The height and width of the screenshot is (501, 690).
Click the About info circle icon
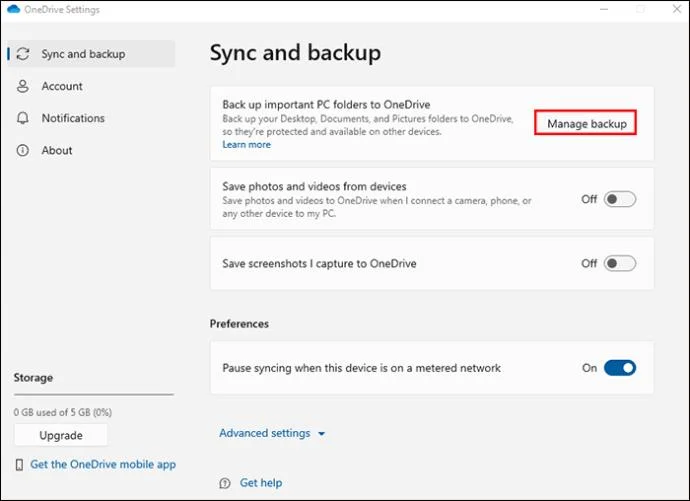(22, 150)
